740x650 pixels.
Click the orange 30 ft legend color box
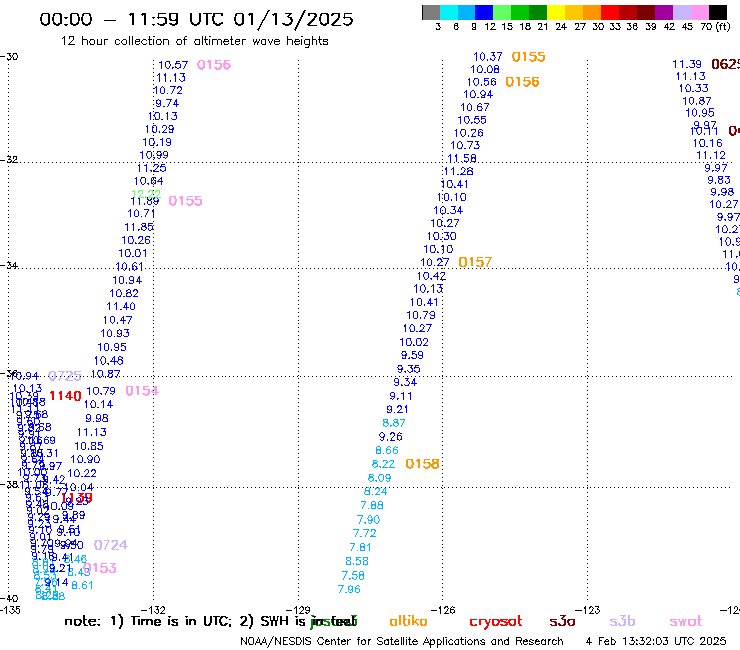591,12
